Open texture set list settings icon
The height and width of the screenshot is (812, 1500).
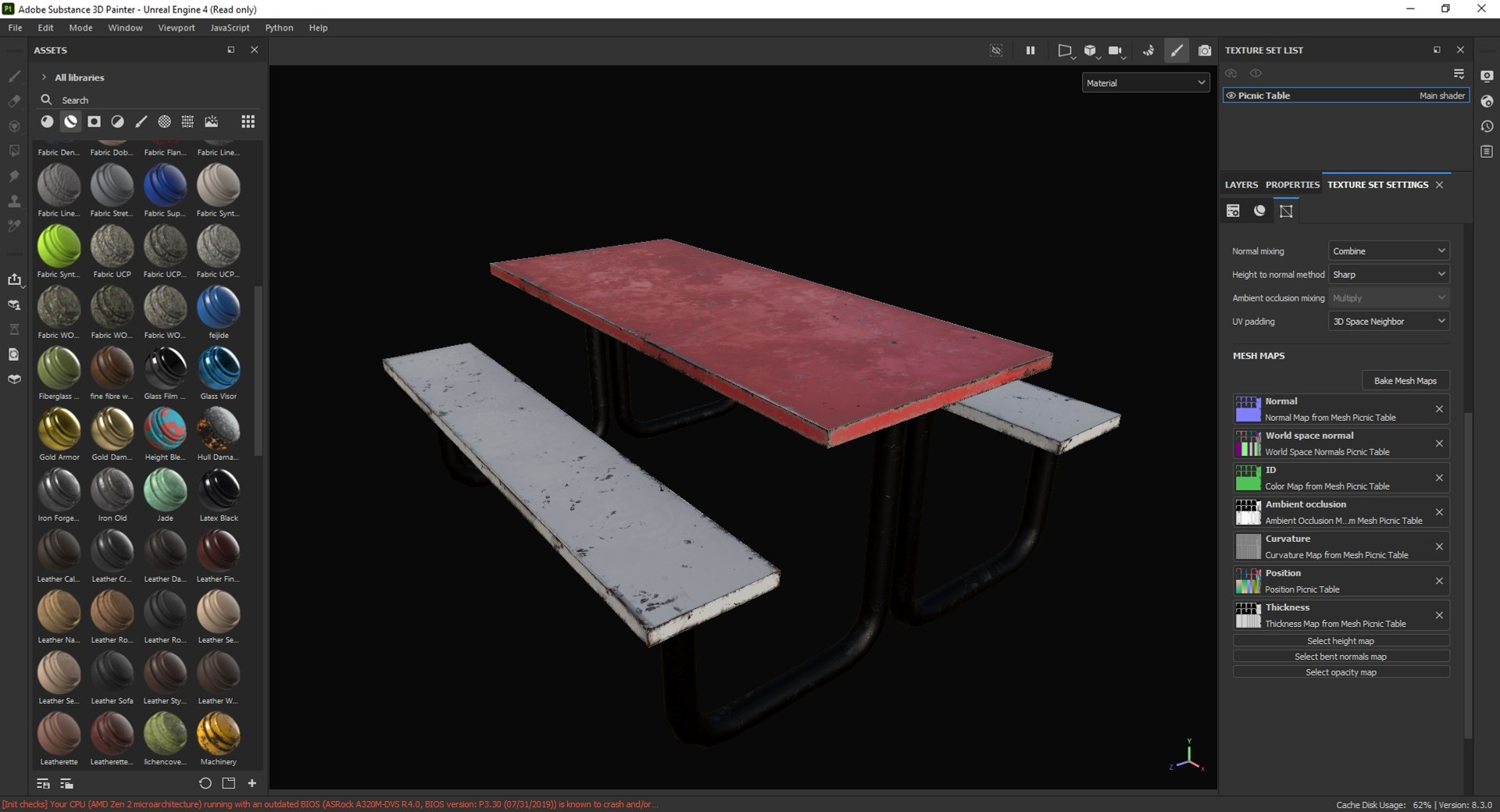pyautogui.click(x=1459, y=73)
